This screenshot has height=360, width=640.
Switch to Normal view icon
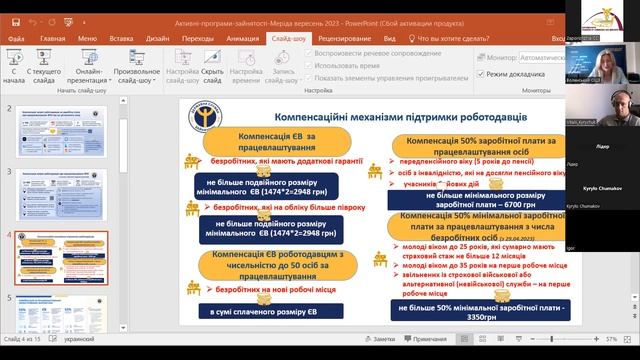coord(464,339)
